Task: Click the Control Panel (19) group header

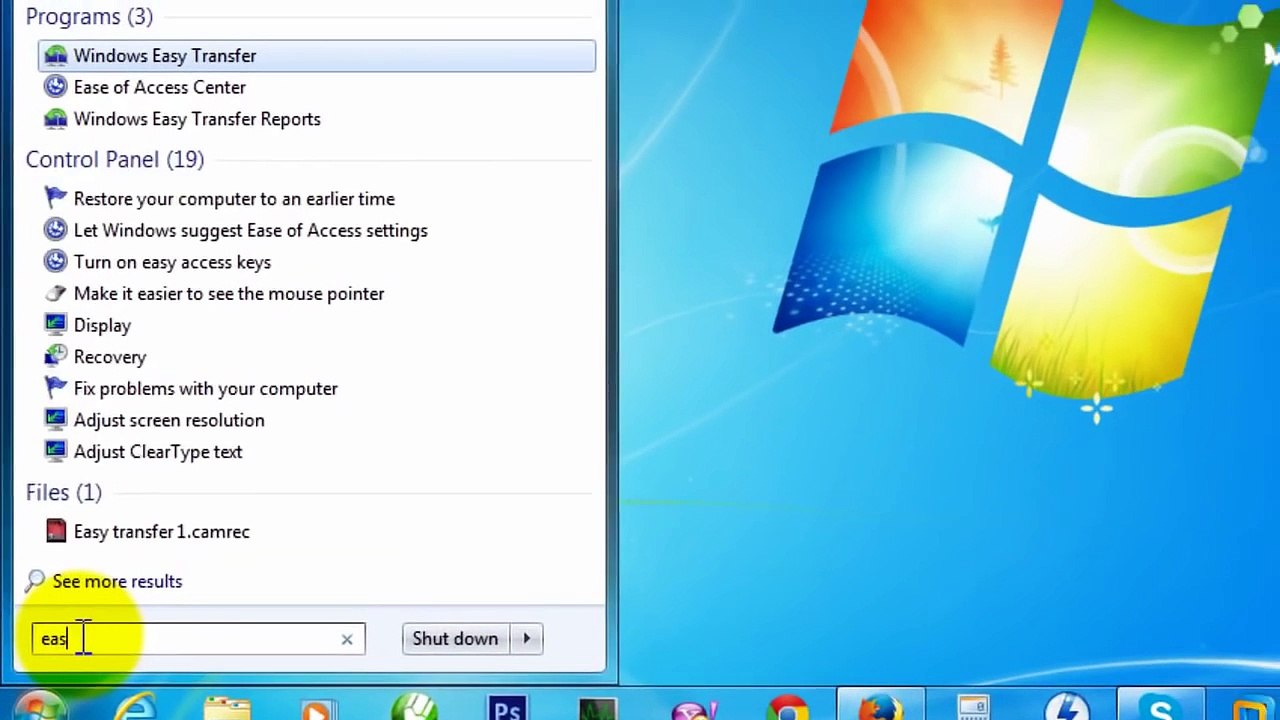Action: (x=115, y=160)
